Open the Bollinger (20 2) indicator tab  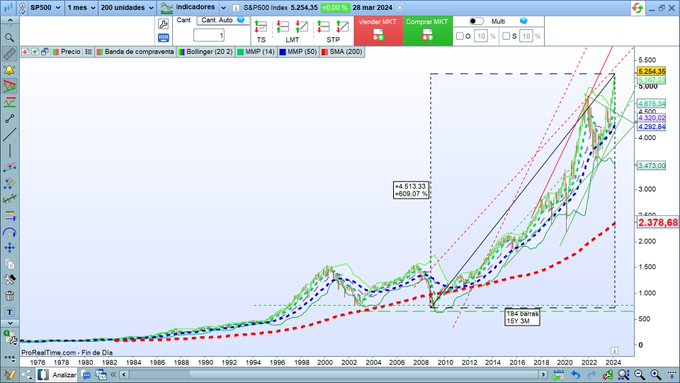206,52
